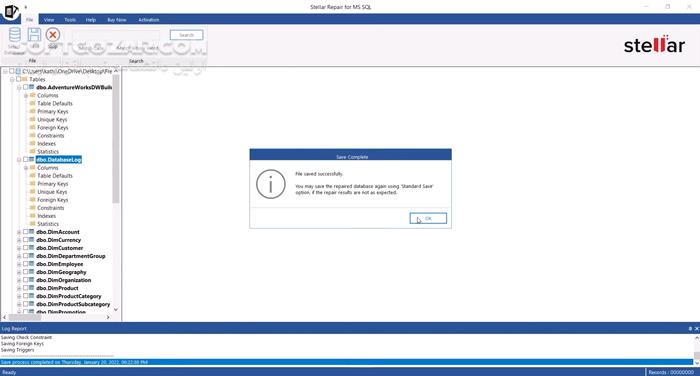Screen dimensions: 700x376
Task: Pin the Log Report panel
Action: (x=690, y=329)
